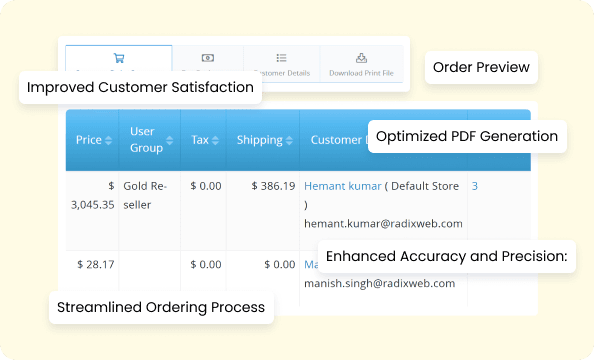This screenshot has width=594, height=360.
Task: Sort by Shipping column arrows
Action: 289,140
